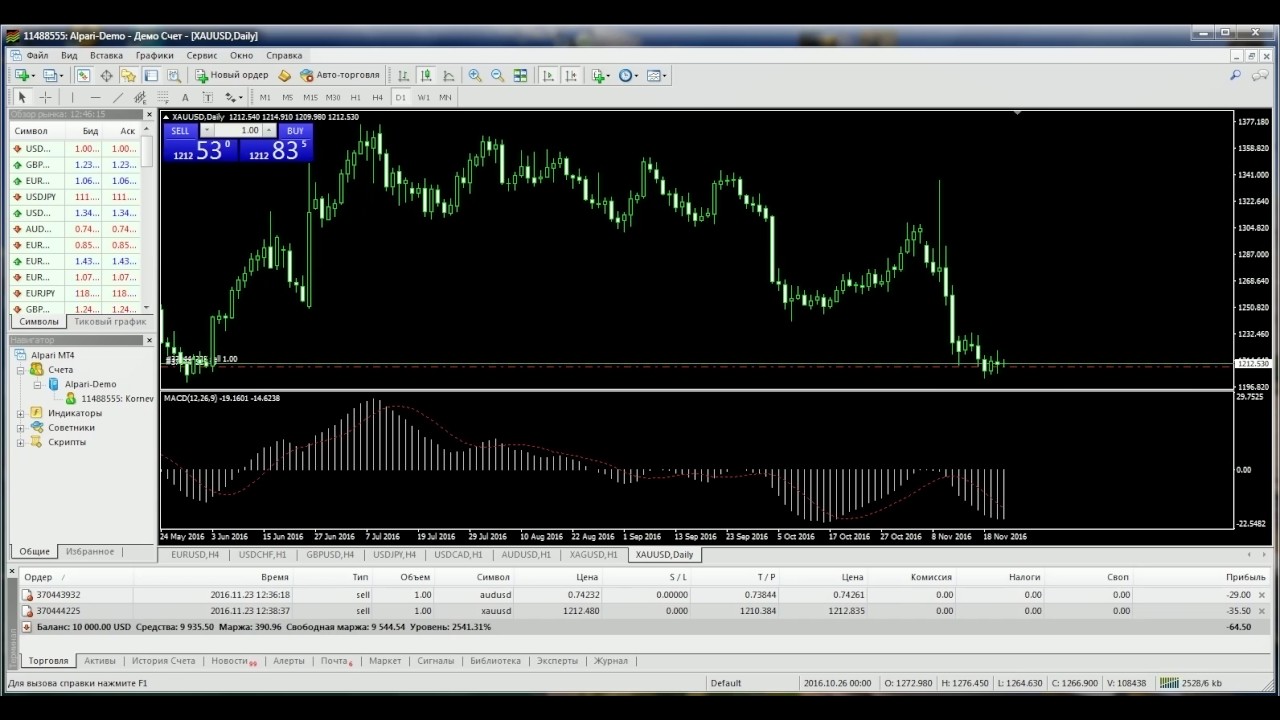Image resolution: width=1280 pixels, height=720 pixels.
Task: Select the text A tool
Action: 185,97
